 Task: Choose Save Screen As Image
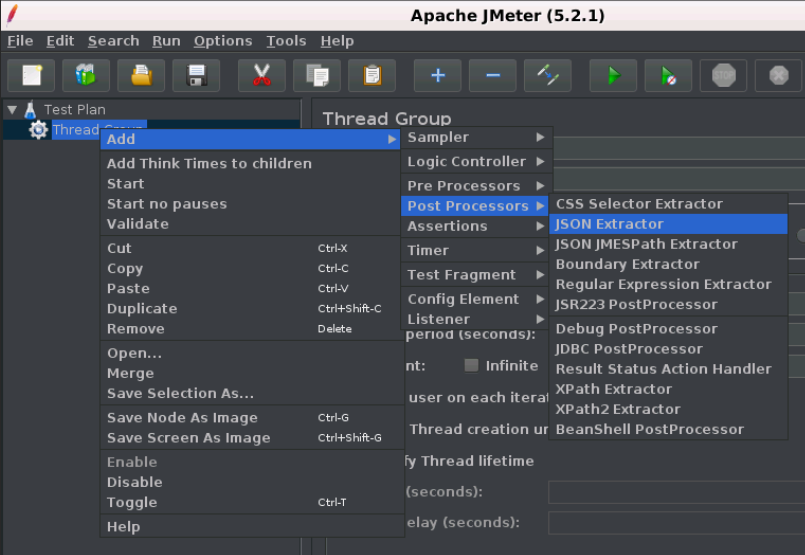coord(252,438)
